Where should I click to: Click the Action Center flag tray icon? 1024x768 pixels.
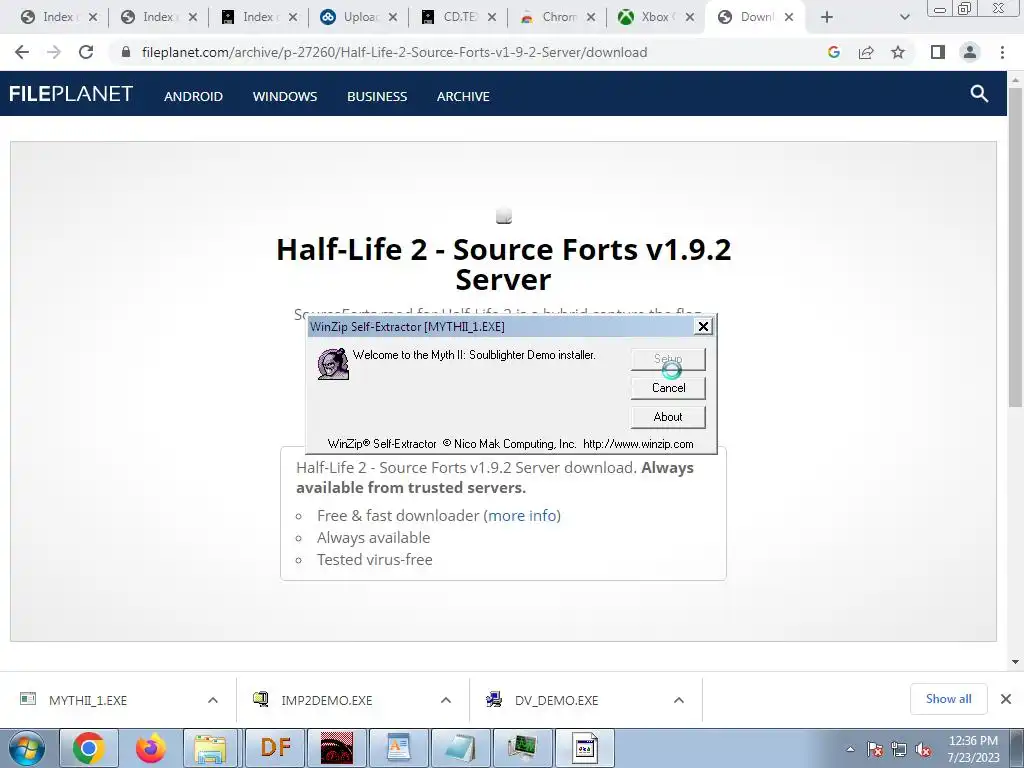point(874,749)
